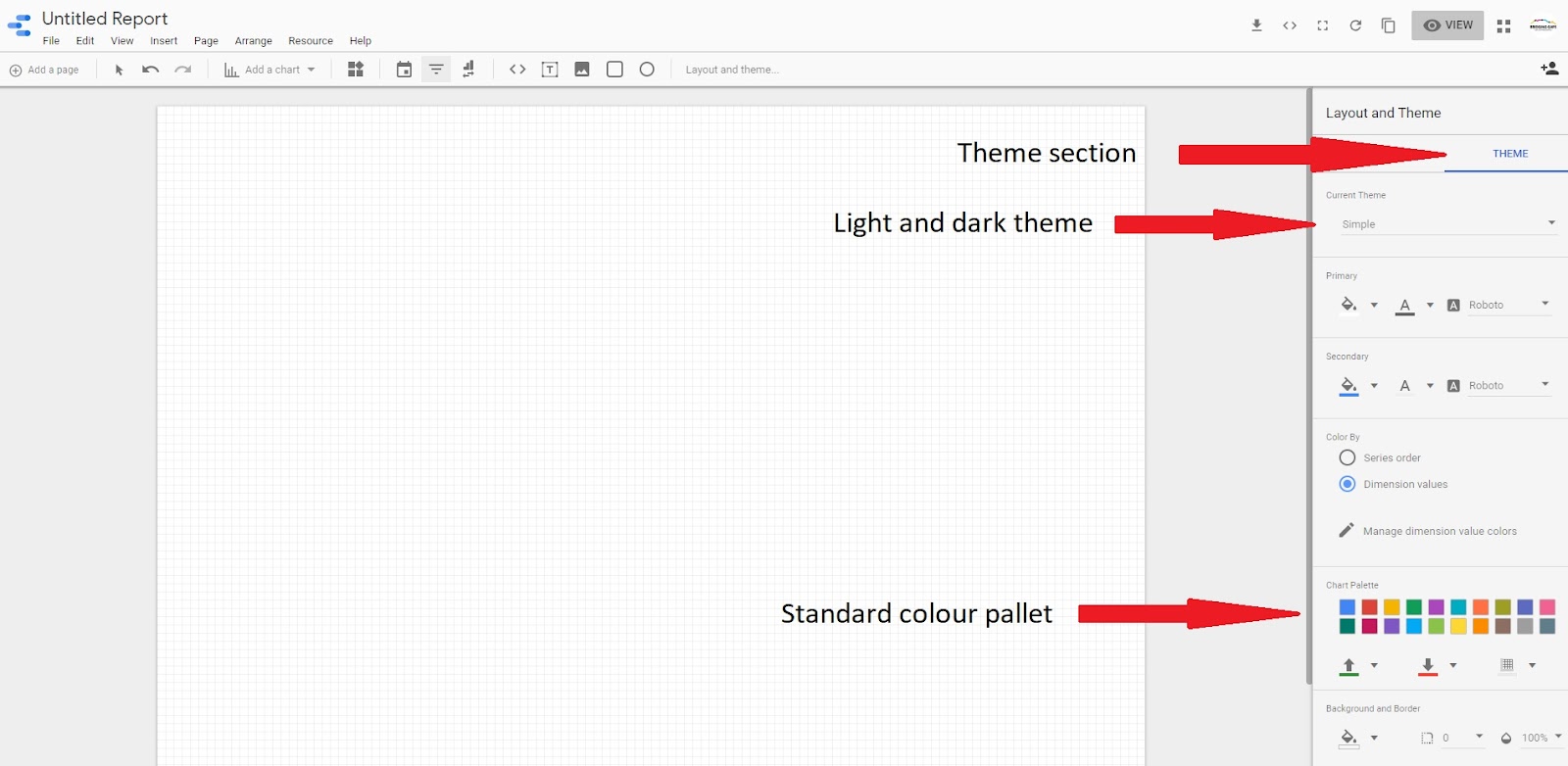This screenshot has width=1568, height=766.
Task: Click Manage dimension value colors
Action: pyautogui.click(x=1439, y=531)
